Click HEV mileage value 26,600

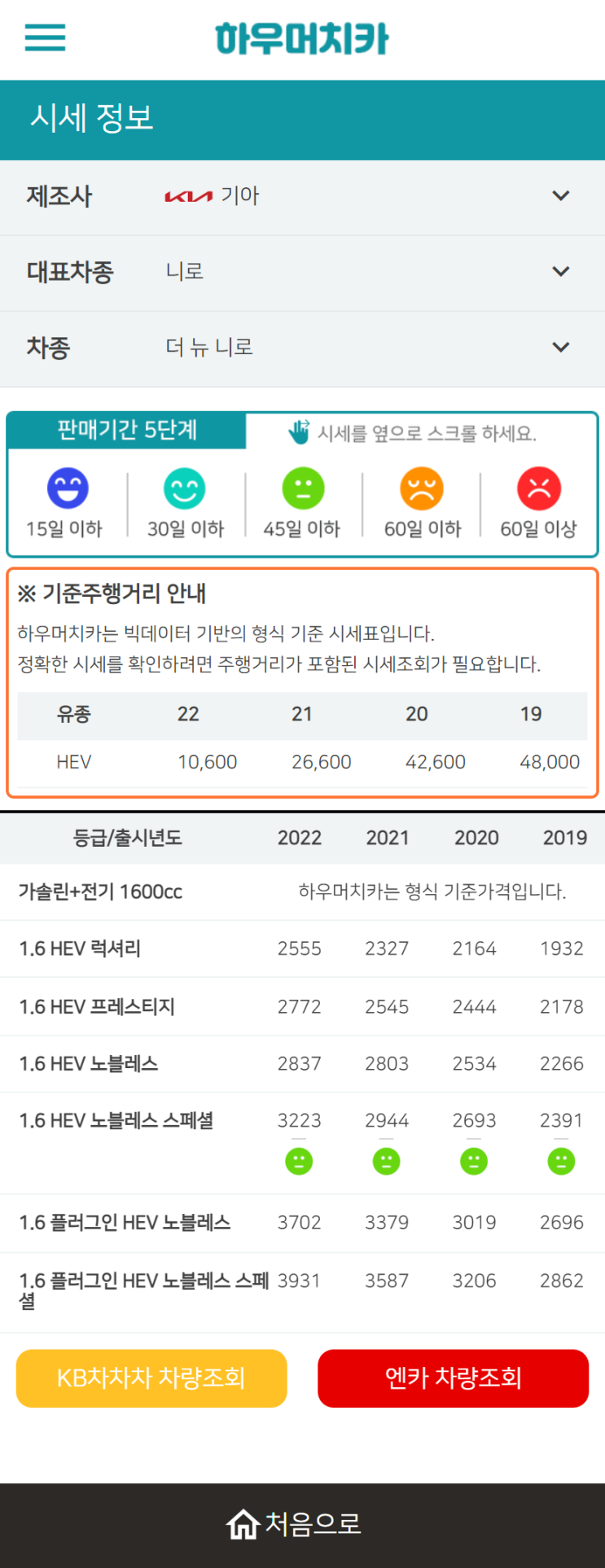pos(322,762)
